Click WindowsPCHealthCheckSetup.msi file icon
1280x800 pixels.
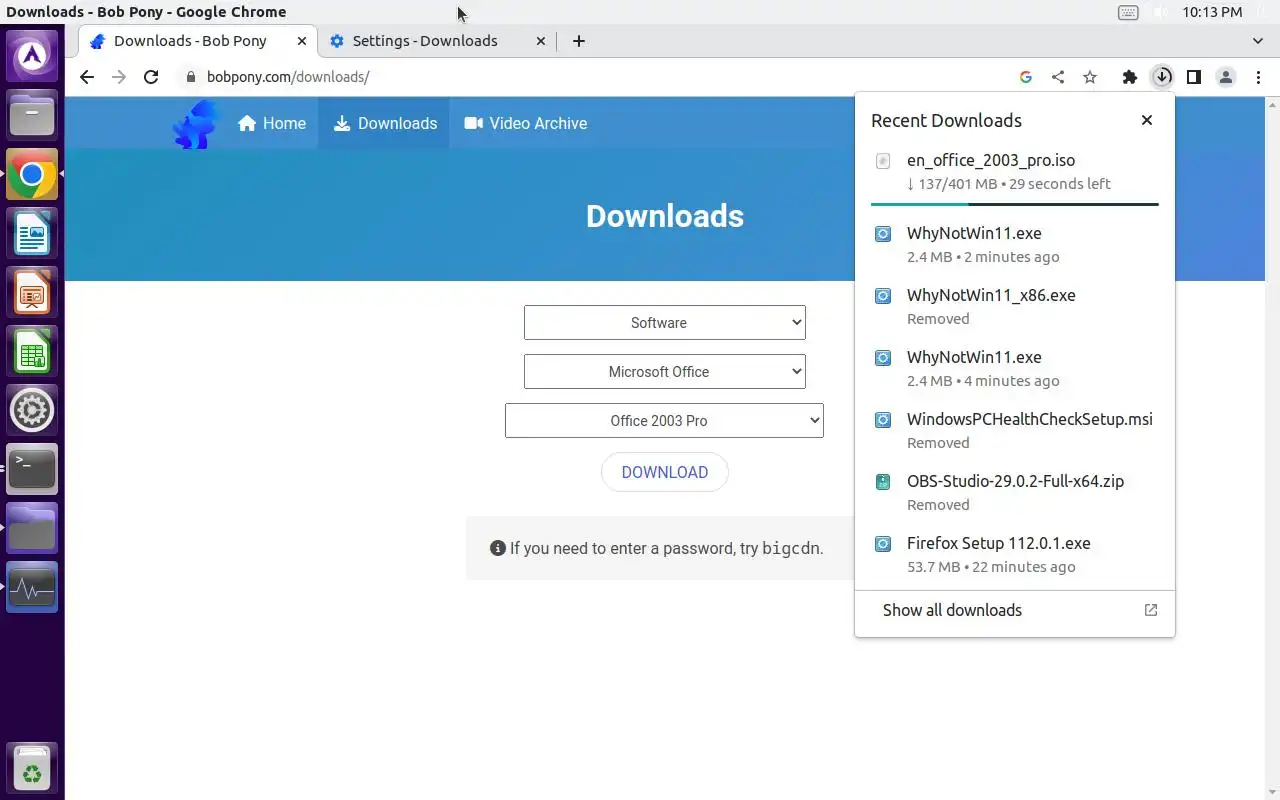pyautogui.click(x=883, y=420)
